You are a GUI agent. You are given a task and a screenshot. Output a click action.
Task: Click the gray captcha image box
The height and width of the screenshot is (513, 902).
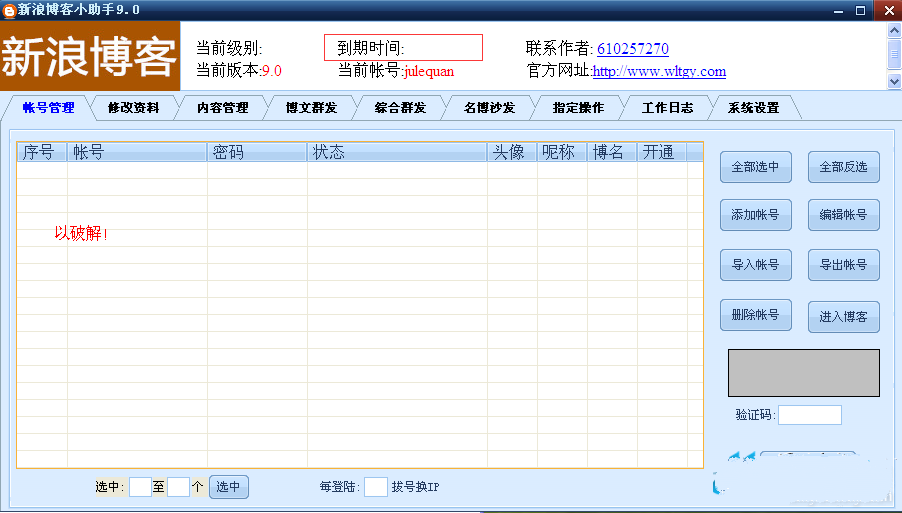pyautogui.click(x=803, y=373)
